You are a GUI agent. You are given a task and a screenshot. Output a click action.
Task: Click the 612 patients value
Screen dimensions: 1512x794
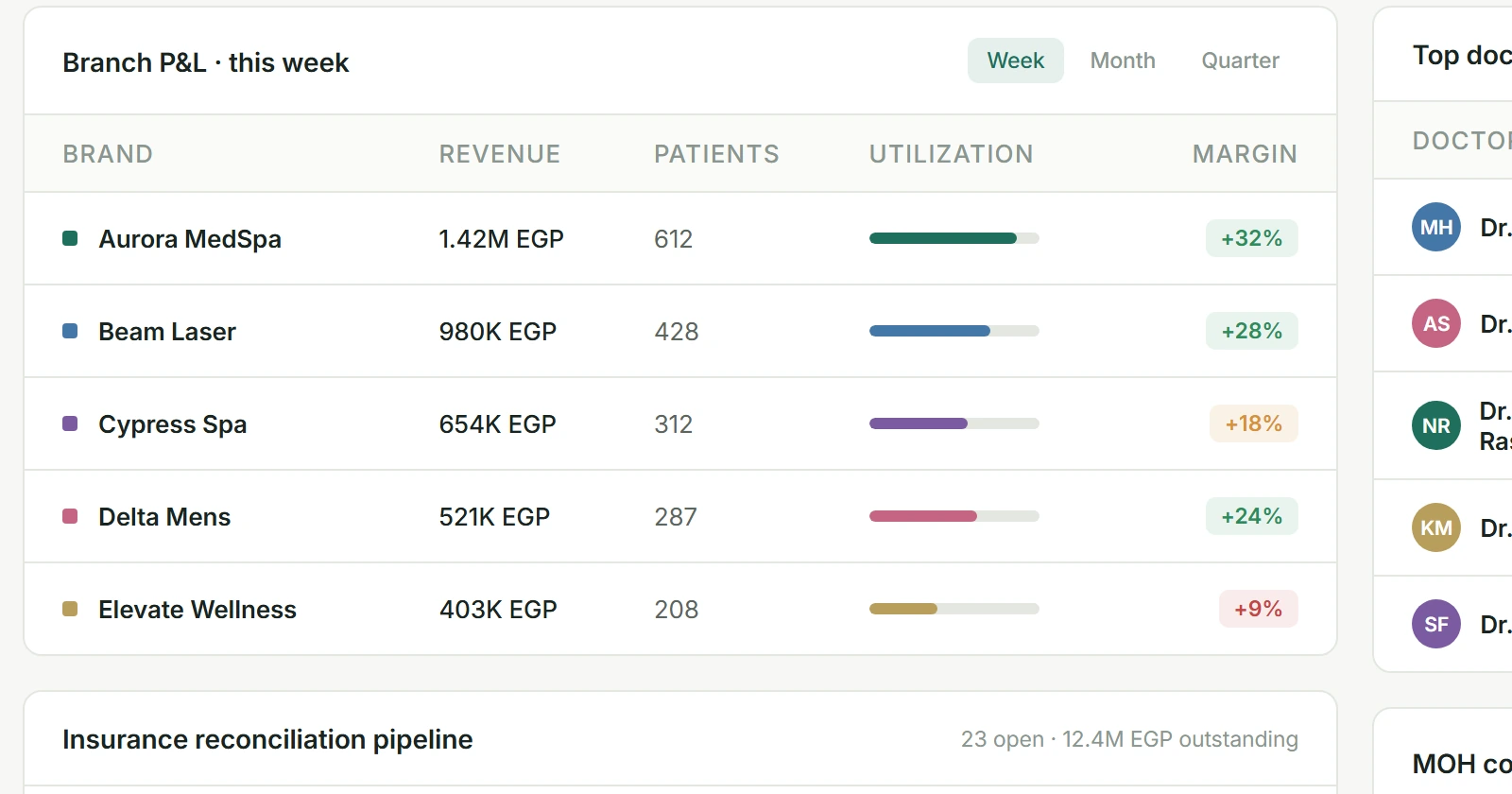pos(674,239)
